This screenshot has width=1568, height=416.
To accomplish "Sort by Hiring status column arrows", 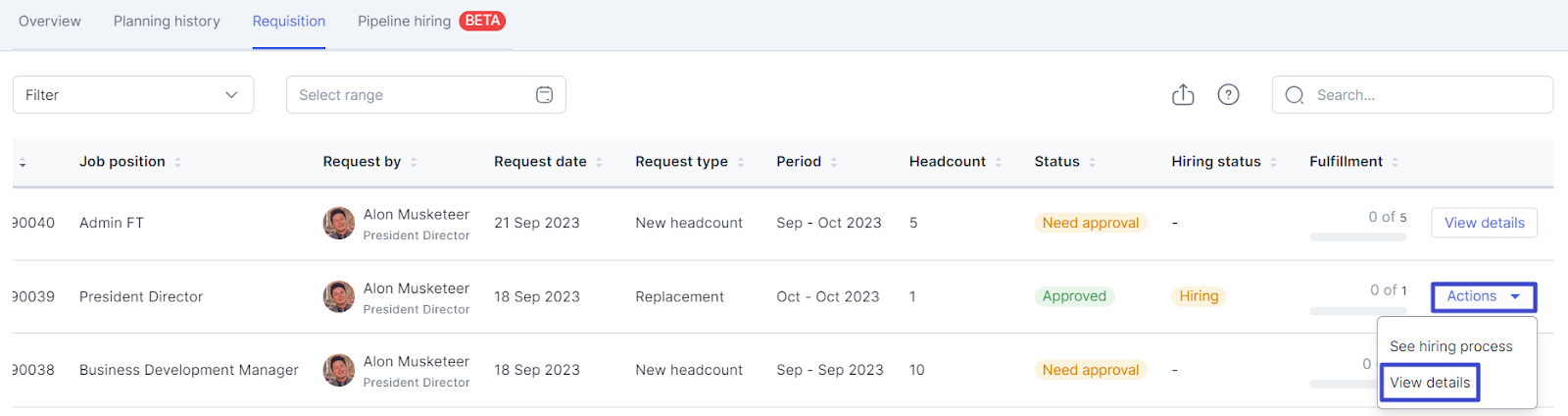I will [x=1273, y=162].
